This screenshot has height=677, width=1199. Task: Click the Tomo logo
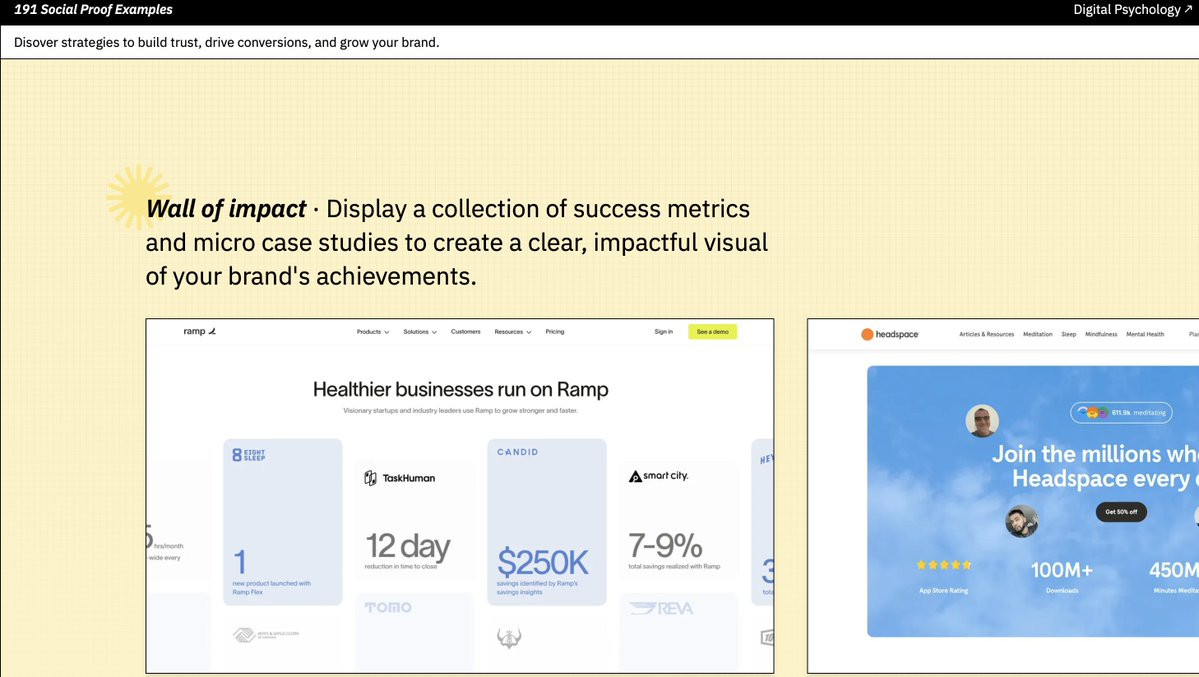pos(388,607)
